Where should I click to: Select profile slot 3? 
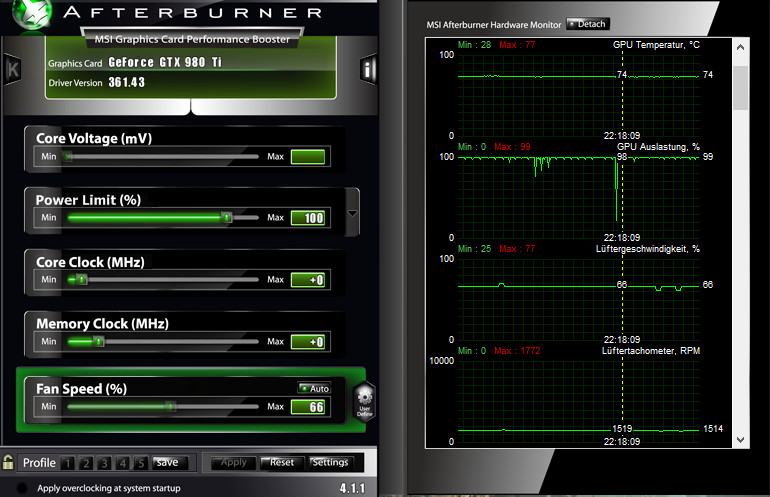[104, 463]
